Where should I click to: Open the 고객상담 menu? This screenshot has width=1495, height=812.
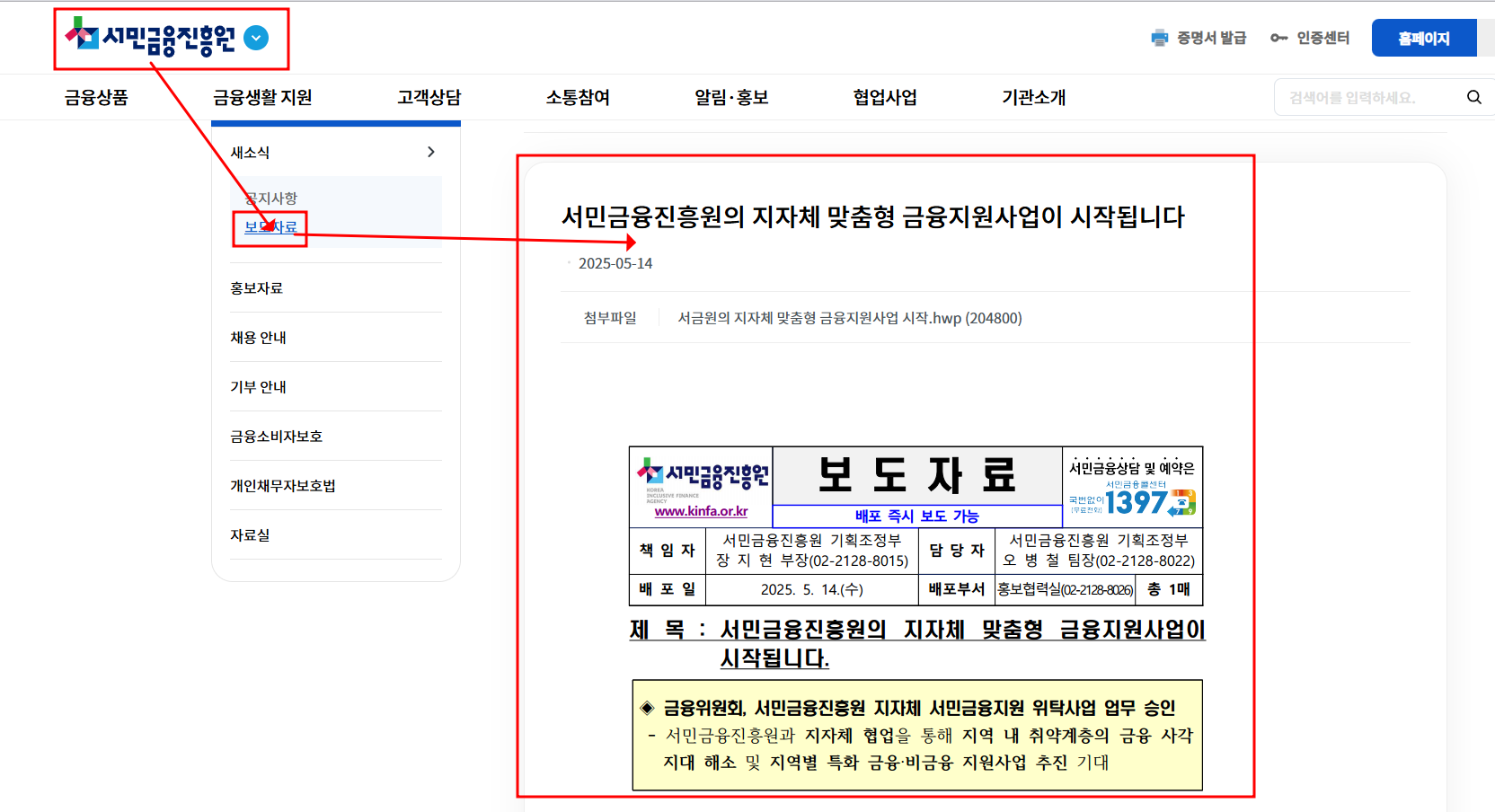point(429,97)
